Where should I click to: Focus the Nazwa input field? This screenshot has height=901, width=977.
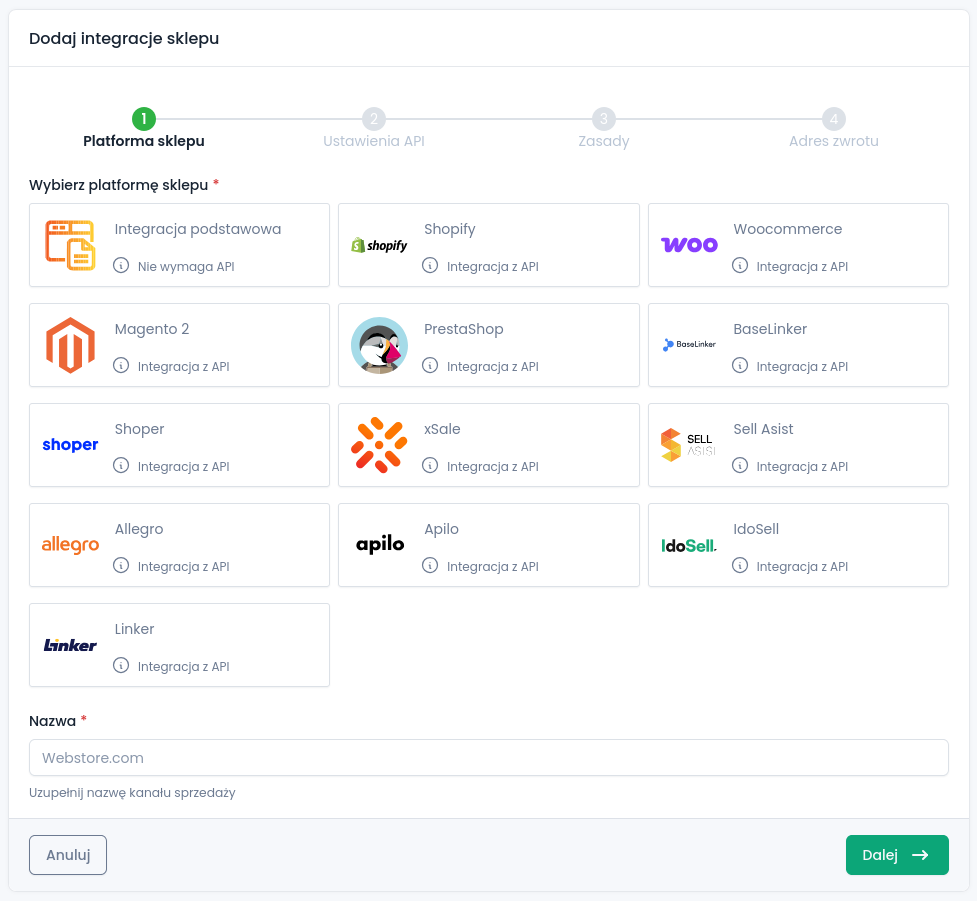(488, 758)
